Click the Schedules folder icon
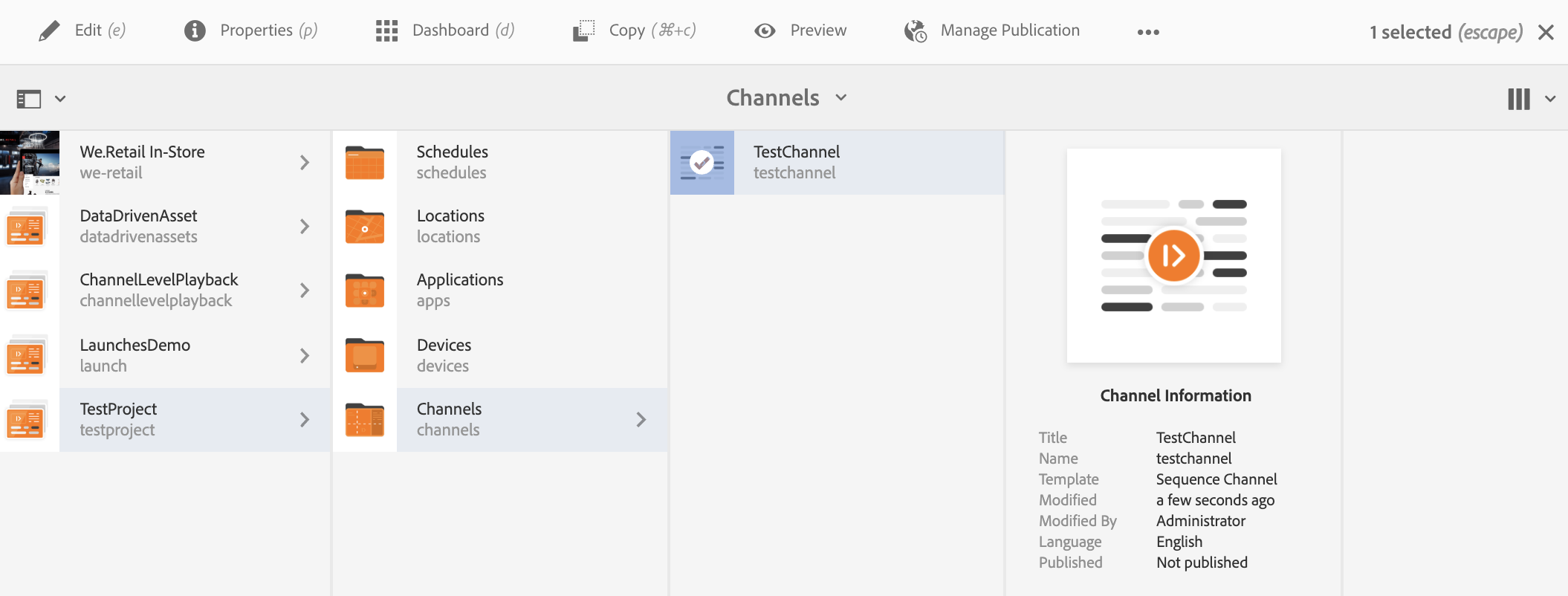The image size is (1568, 596). pos(365,163)
